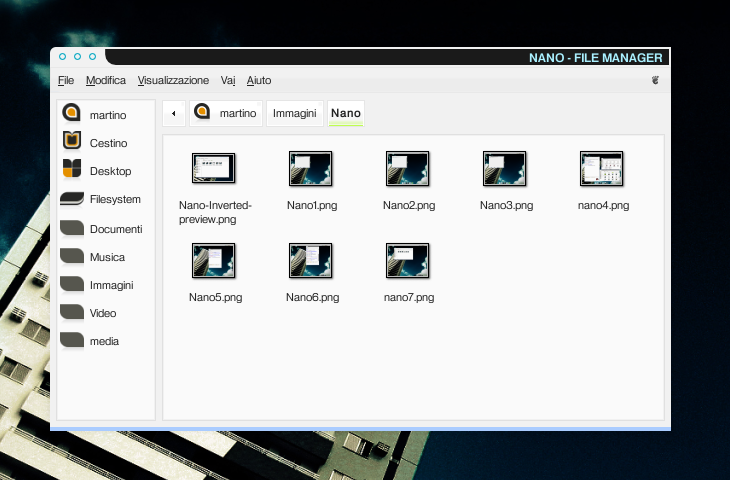Open the Visualizzazione menu
This screenshot has height=480, width=730.
click(173, 81)
